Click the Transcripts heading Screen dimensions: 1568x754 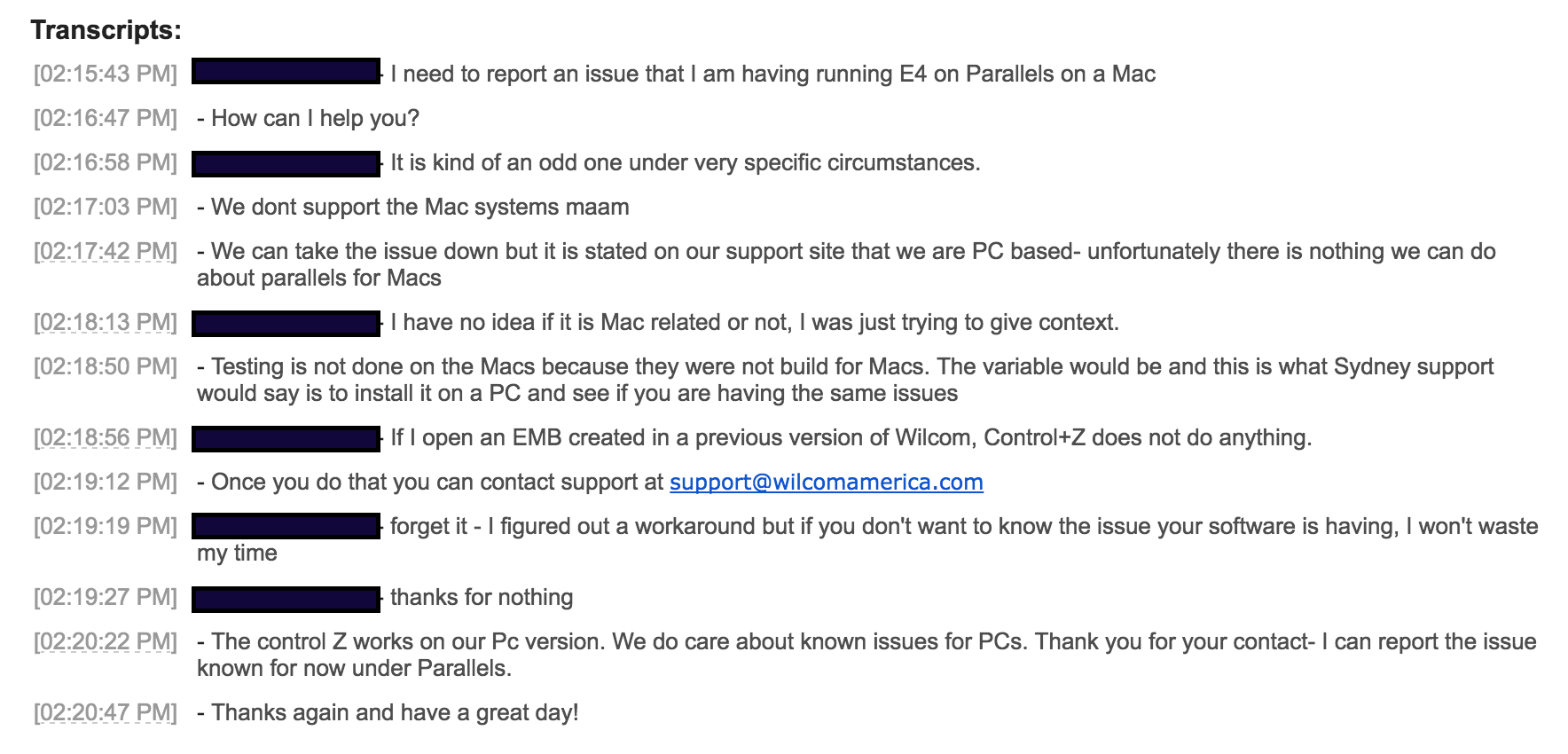[106, 30]
